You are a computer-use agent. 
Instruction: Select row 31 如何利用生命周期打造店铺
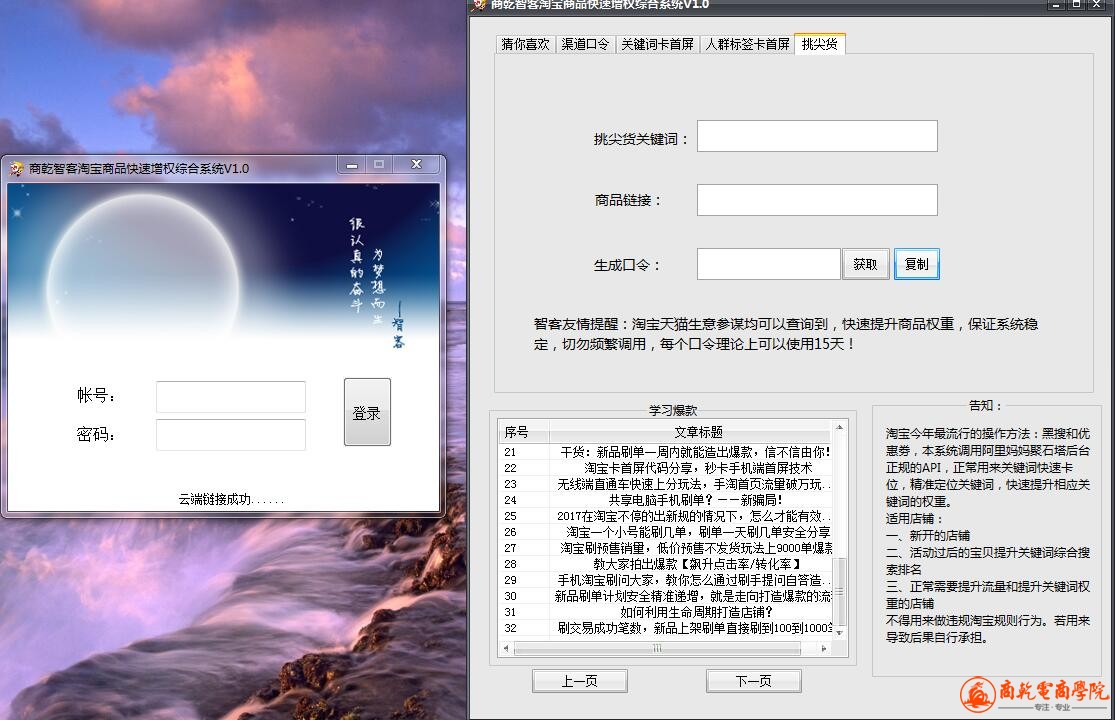pyautogui.click(x=666, y=612)
